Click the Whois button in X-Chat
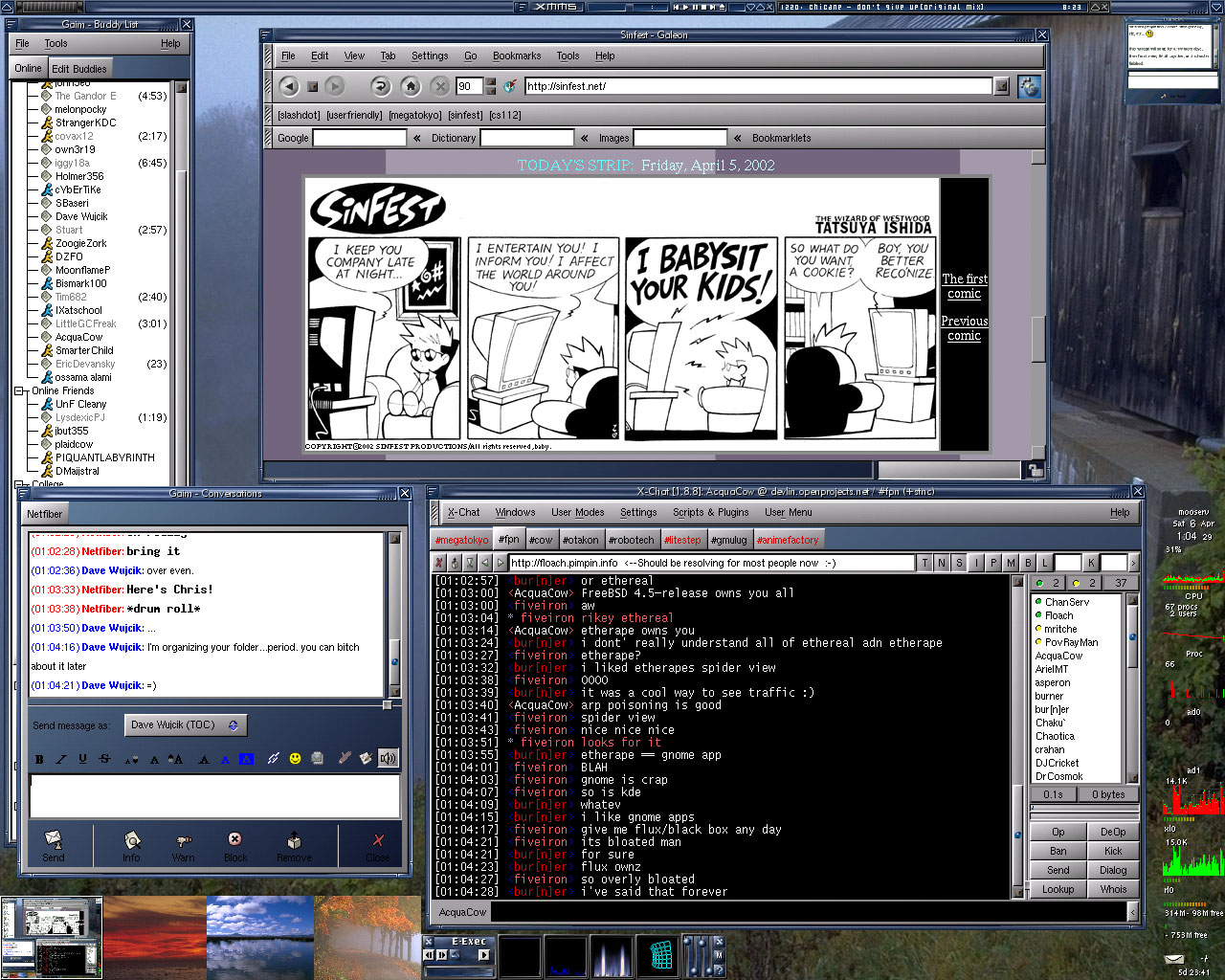This screenshot has width=1225, height=980. (x=1113, y=889)
